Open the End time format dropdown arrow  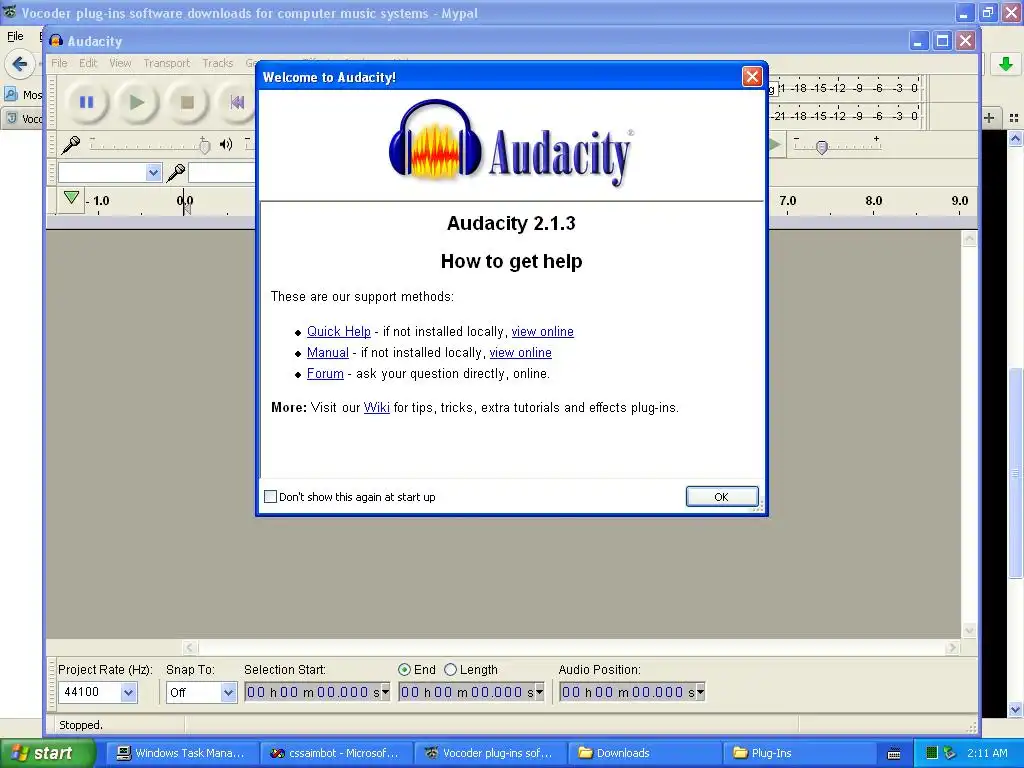pyautogui.click(x=539, y=692)
